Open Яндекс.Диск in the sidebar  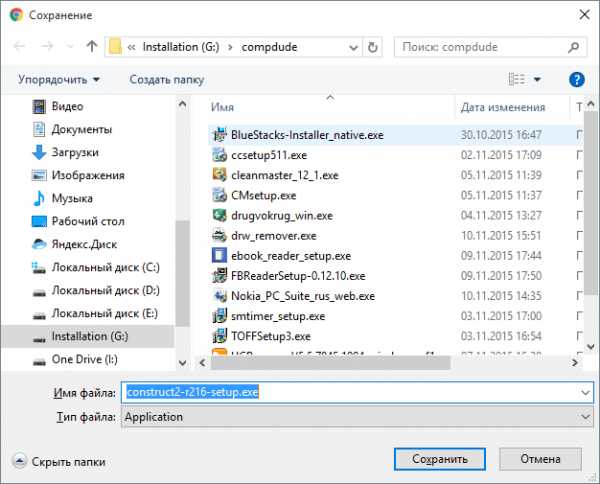84,244
